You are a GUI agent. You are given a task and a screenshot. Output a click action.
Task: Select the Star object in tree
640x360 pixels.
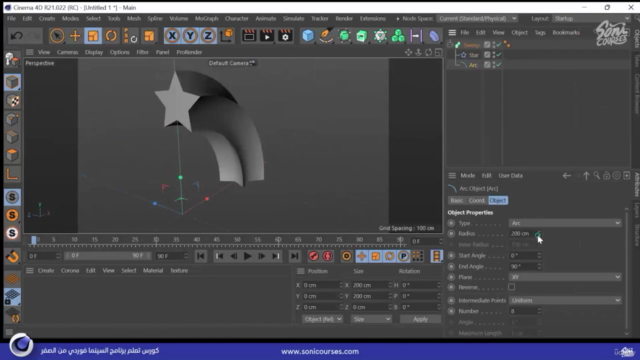(473, 55)
